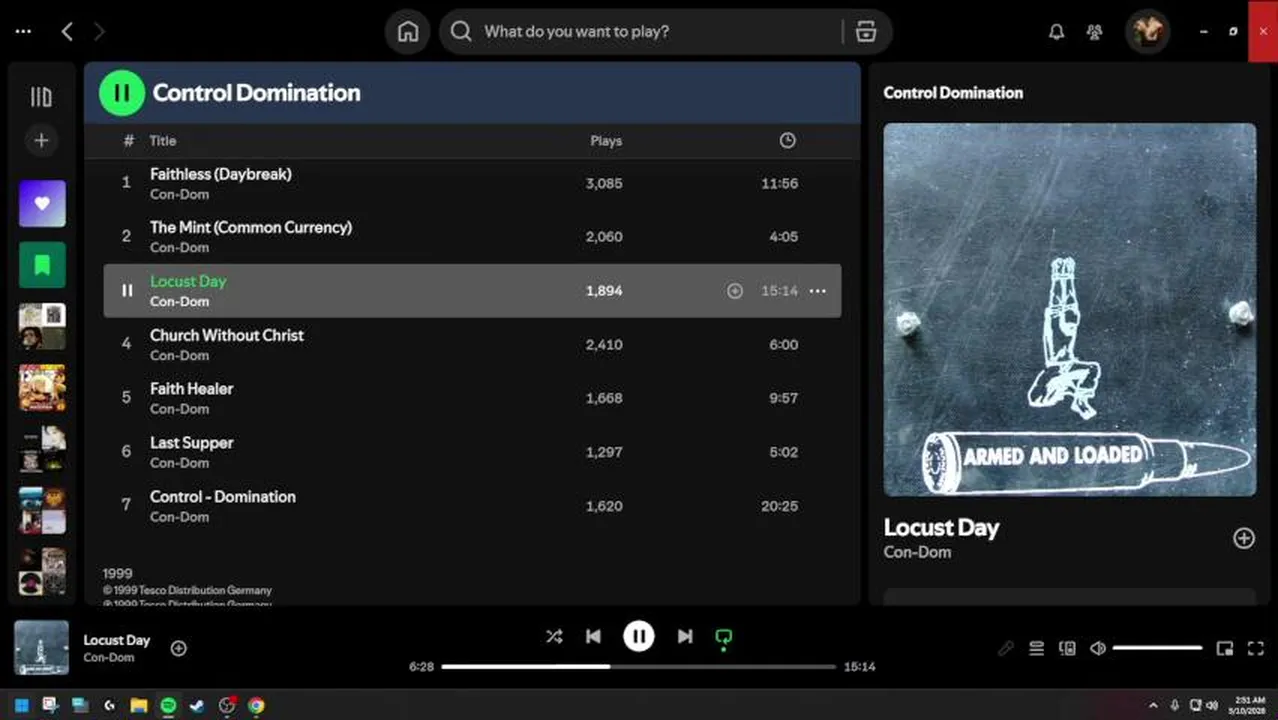Viewport: 1278px width, 720px height.
Task: Open Liked Songs in sidebar
Action: [42, 204]
